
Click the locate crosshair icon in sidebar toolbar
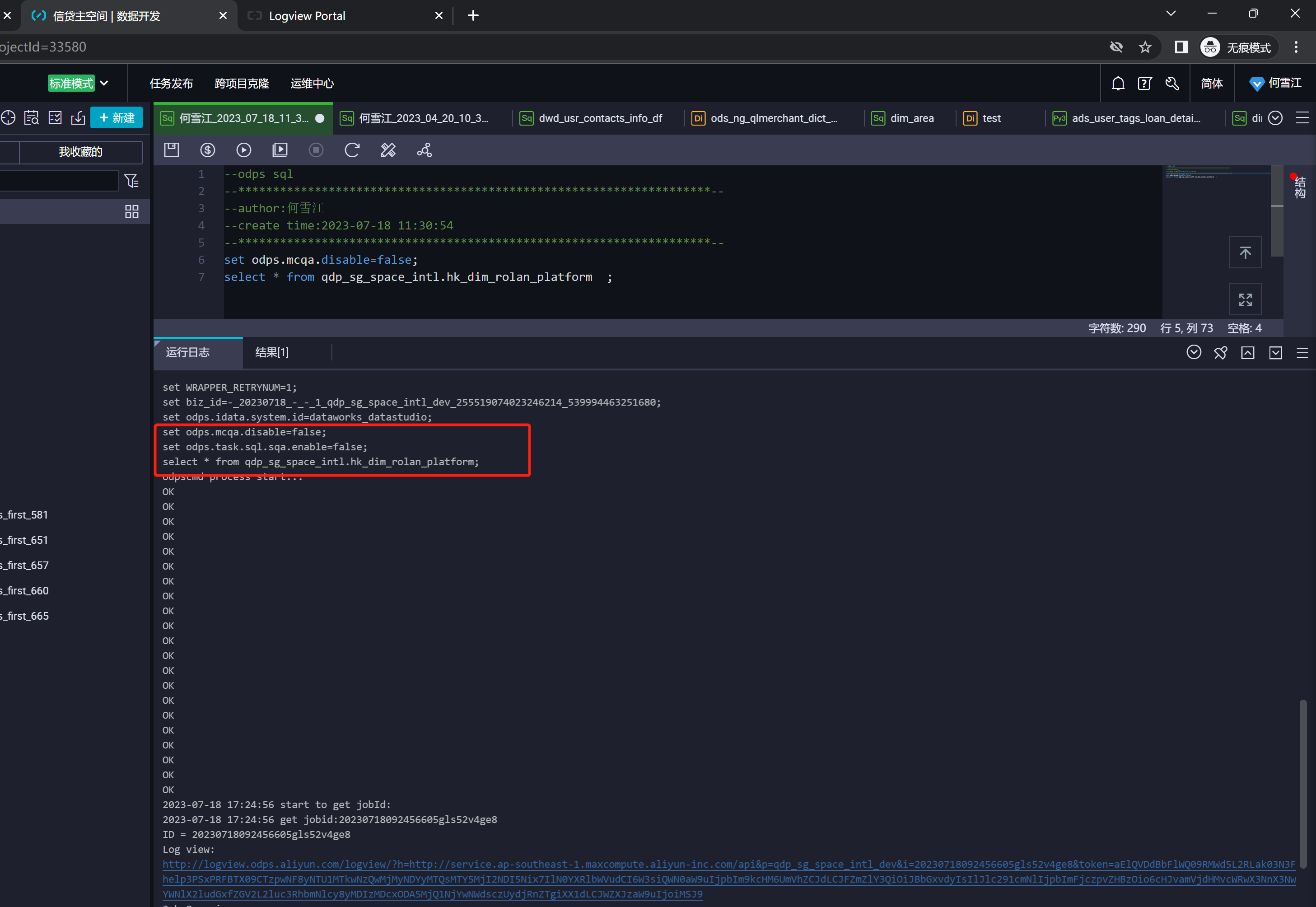click(x=8, y=117)
